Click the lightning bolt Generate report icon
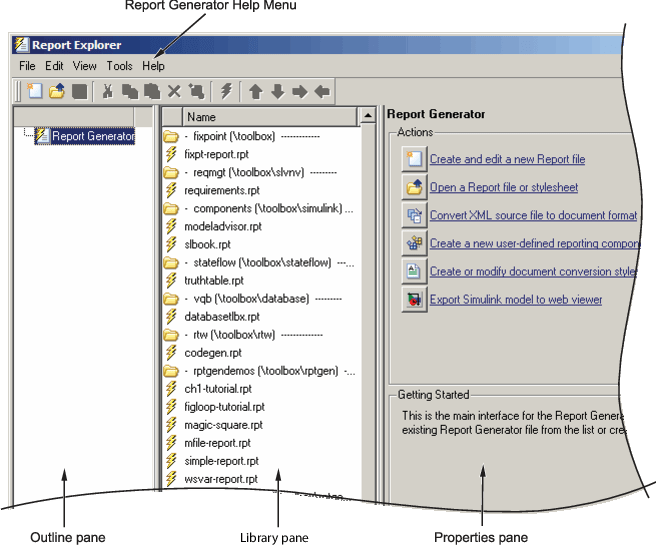This screenshot has width=656, height=545. click(226, 91)
